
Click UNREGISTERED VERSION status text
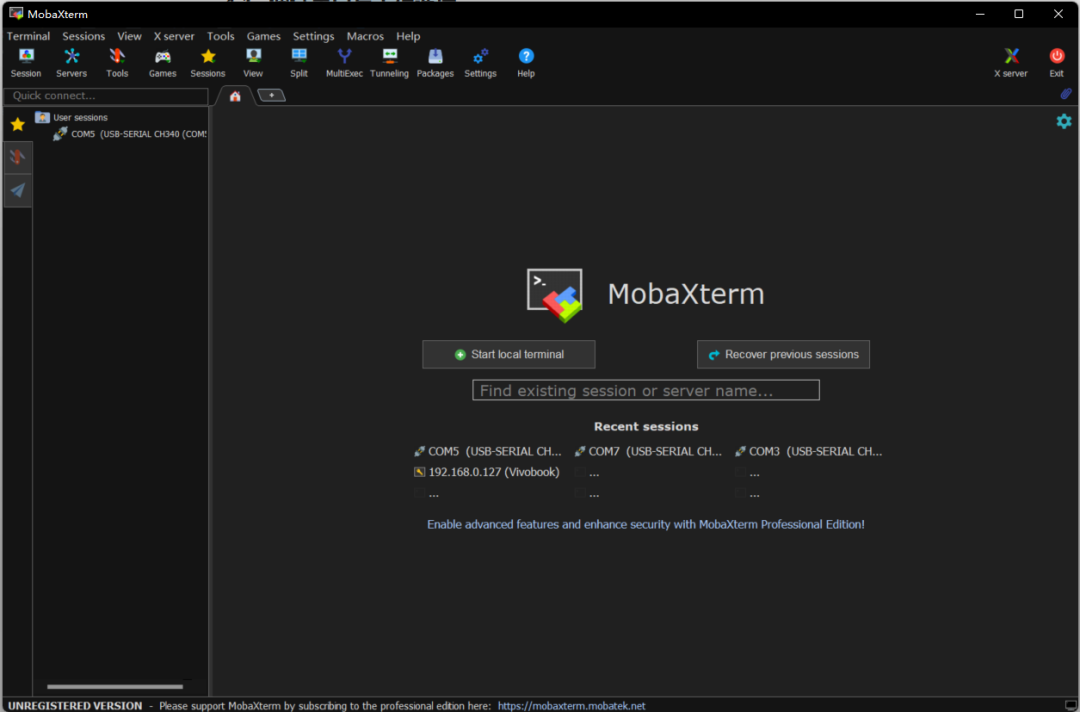coord(75,705)
